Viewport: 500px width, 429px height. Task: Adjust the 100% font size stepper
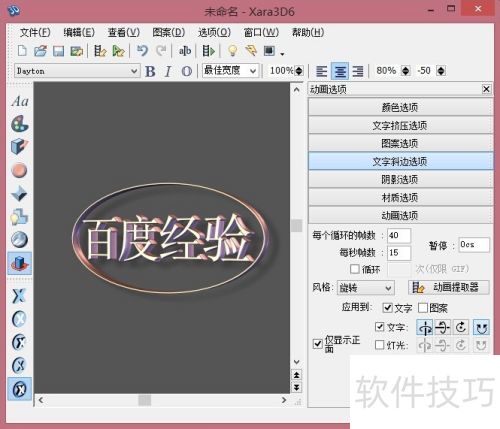click(x=299, y=71)
